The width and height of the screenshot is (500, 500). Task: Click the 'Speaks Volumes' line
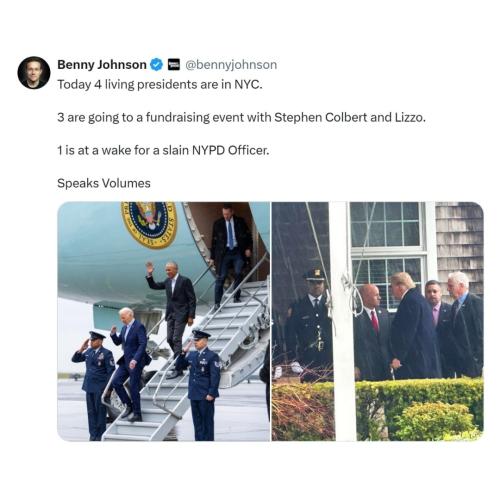click(x=104, y=183)
